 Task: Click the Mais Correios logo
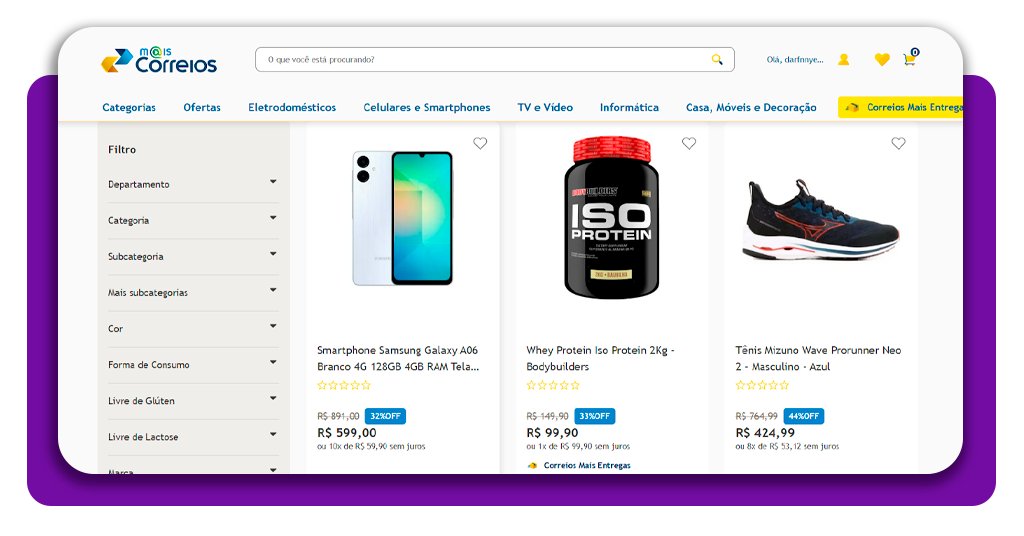click(x=159, y=60)
